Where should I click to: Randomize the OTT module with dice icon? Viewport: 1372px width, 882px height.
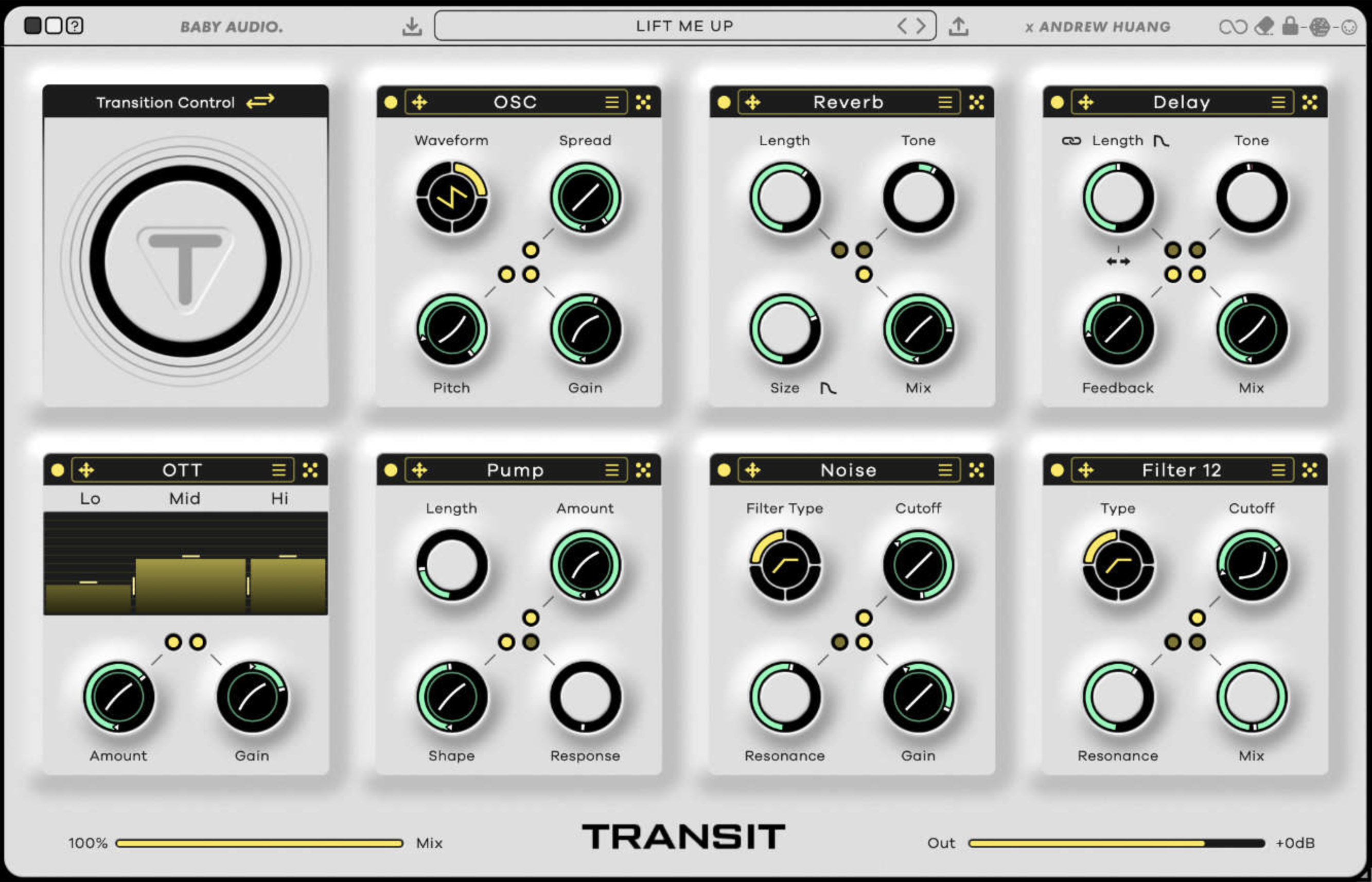pyautogui.click(x=310, y=470)
